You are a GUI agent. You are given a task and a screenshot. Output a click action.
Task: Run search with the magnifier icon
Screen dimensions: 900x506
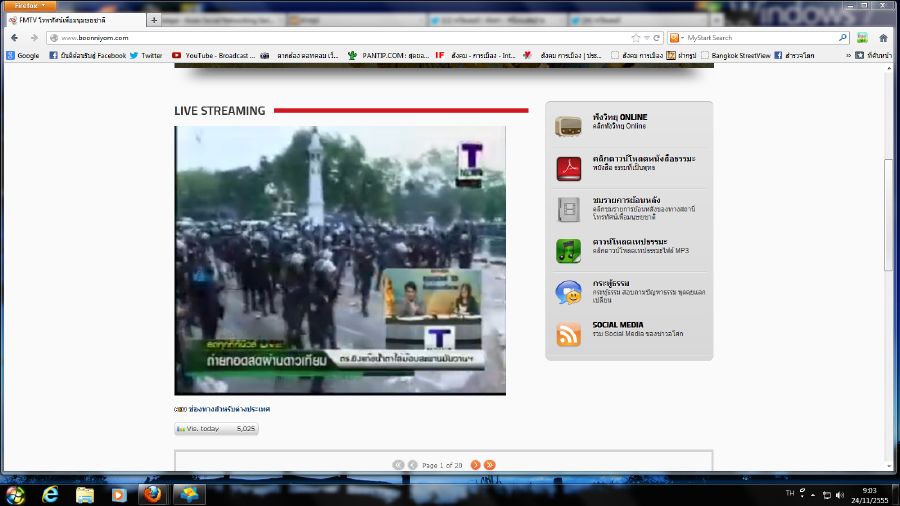coord(843,38)
